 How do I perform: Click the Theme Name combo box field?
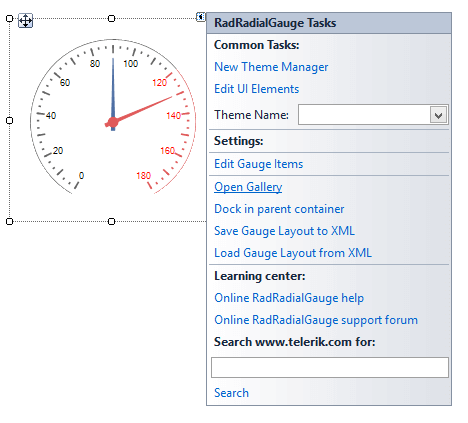tap(373, 115)
